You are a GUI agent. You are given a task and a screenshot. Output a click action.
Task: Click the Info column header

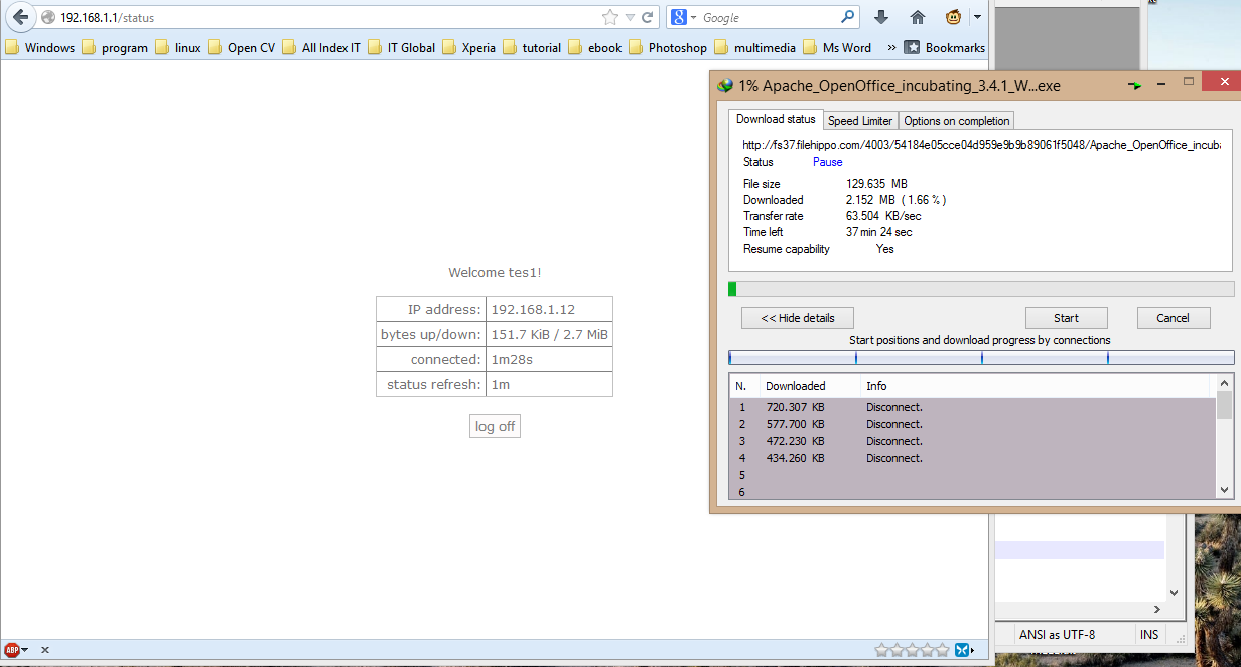[x=1035, y=386]
